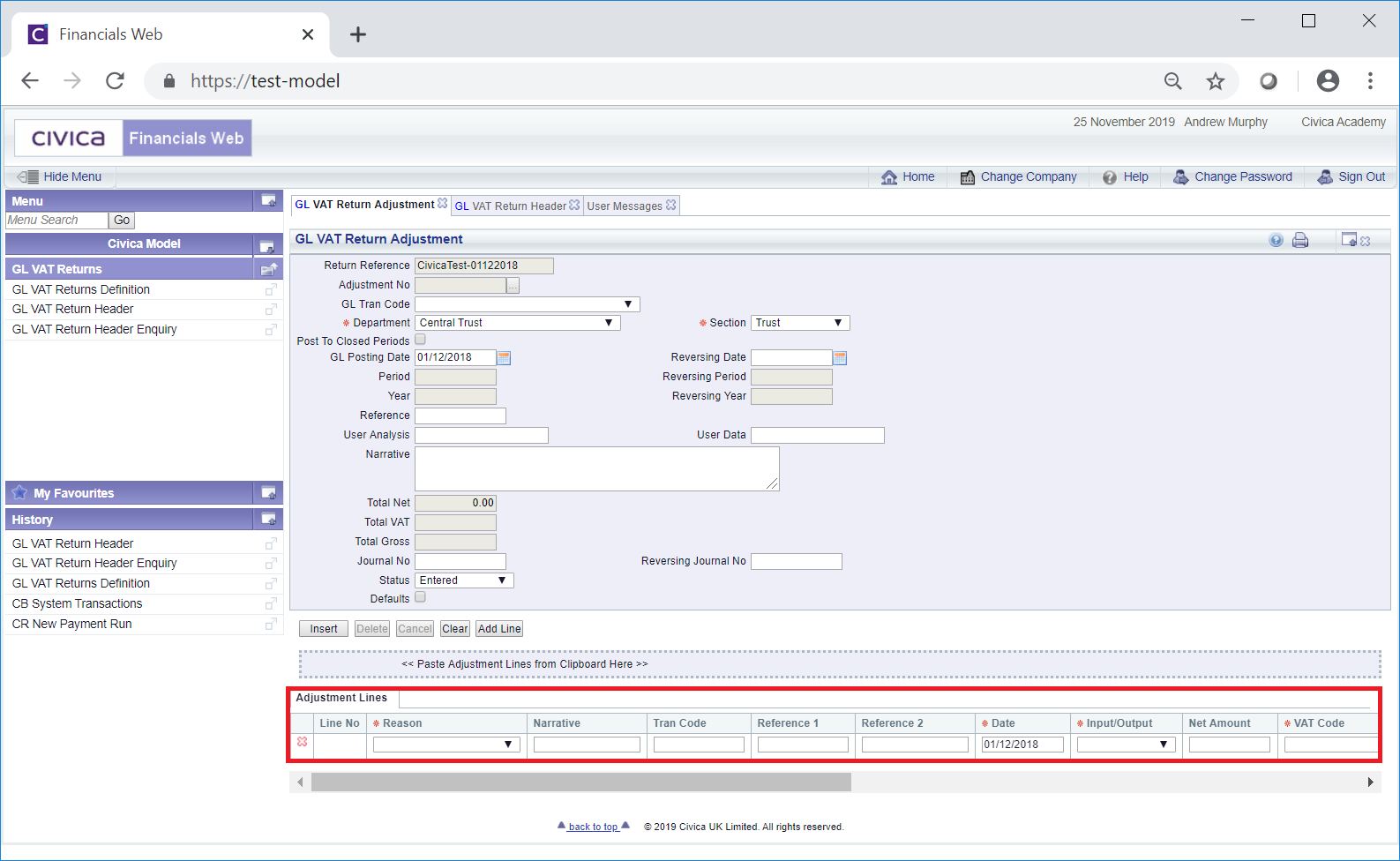This screenshot has height=861, width=1400.
Task: Click the help icon in GL VAT Return Adjustment header
Action: pos(1276,240)
